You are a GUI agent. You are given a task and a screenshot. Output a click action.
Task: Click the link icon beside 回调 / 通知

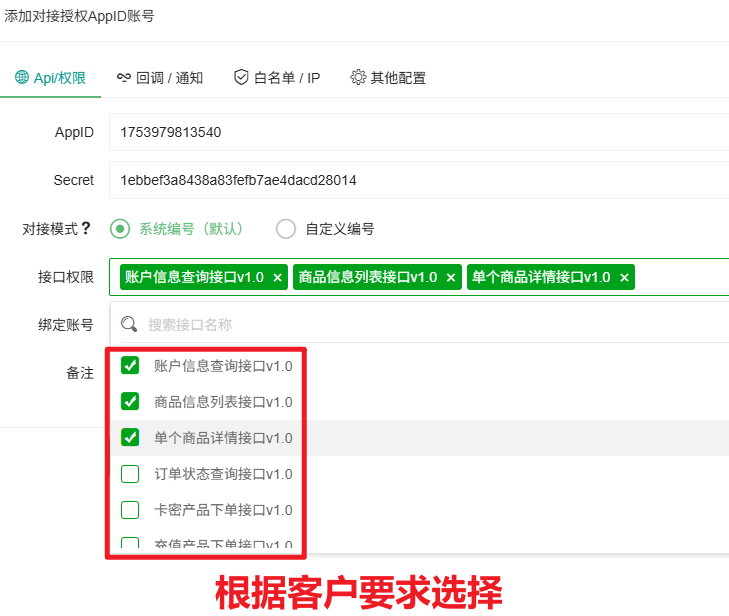tap(123, 78)
